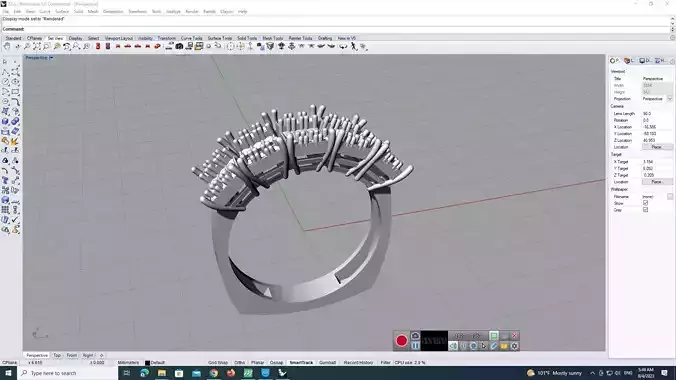The width and height of the screenshot is (676, 380).
Task: Edit the Lens Length value field
Action: 657,113
